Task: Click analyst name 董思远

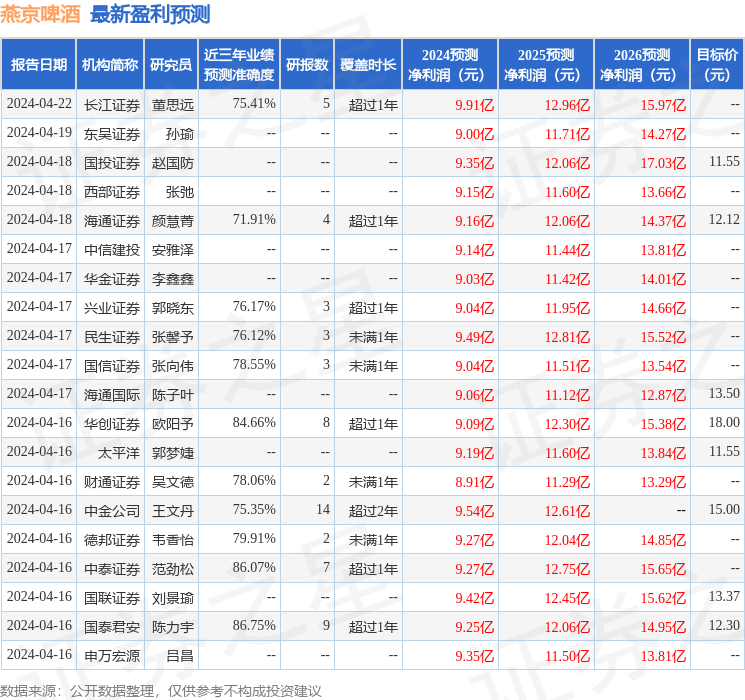Action: click(x=173, y=105)
